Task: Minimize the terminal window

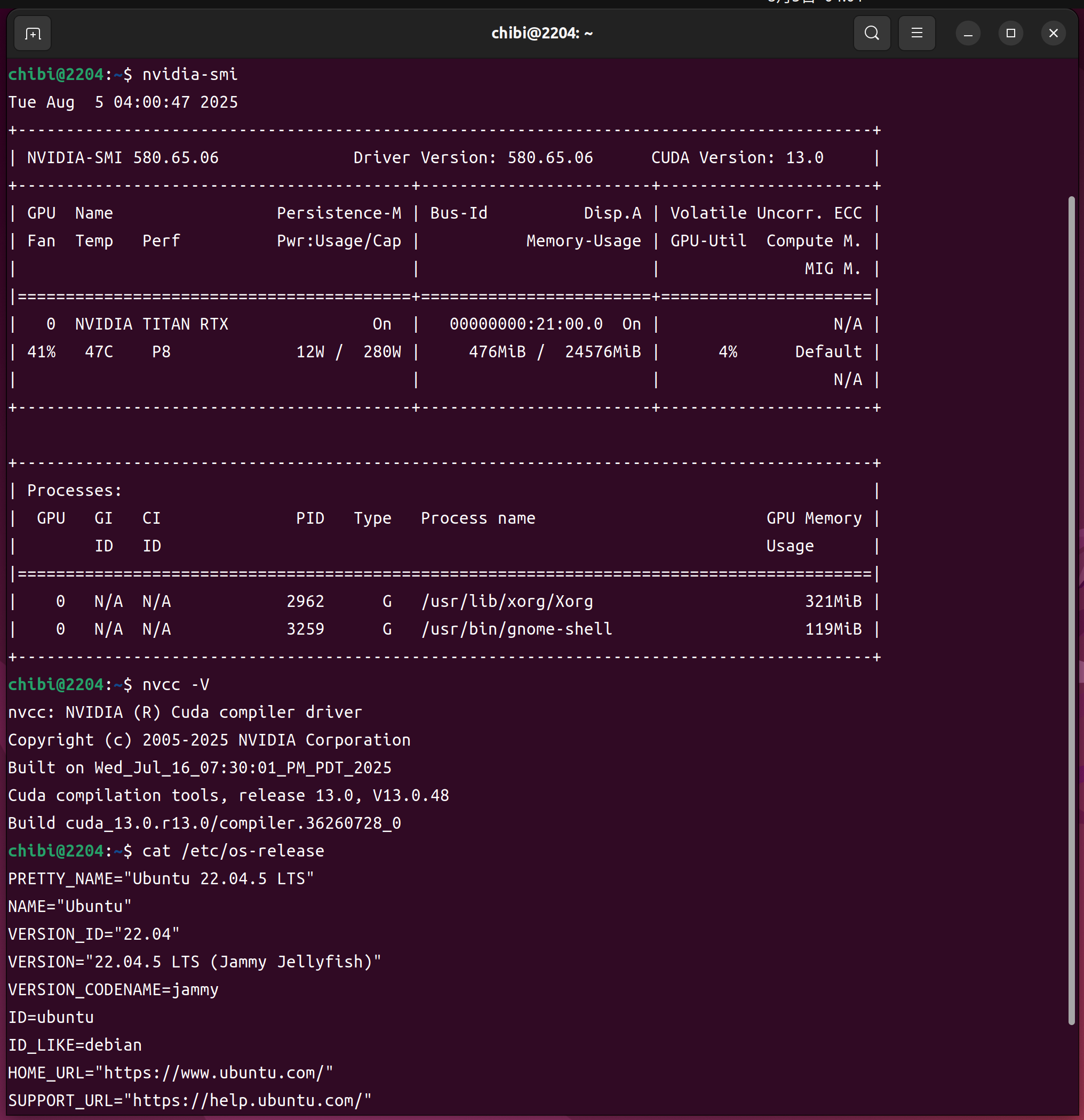Action: click(x=967, y=34)
